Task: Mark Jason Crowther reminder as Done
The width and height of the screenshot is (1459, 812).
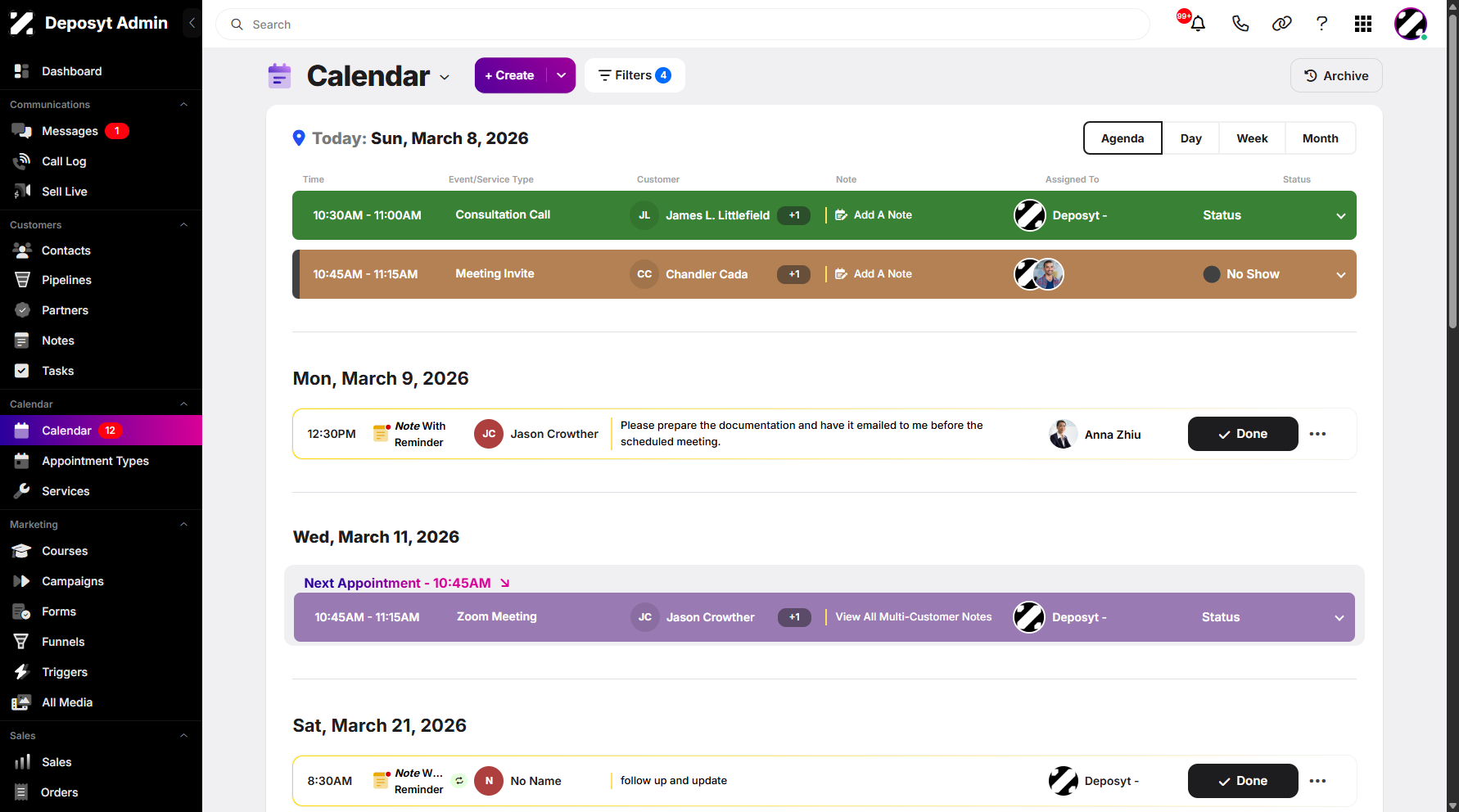Action: (x=1243, y=434)
